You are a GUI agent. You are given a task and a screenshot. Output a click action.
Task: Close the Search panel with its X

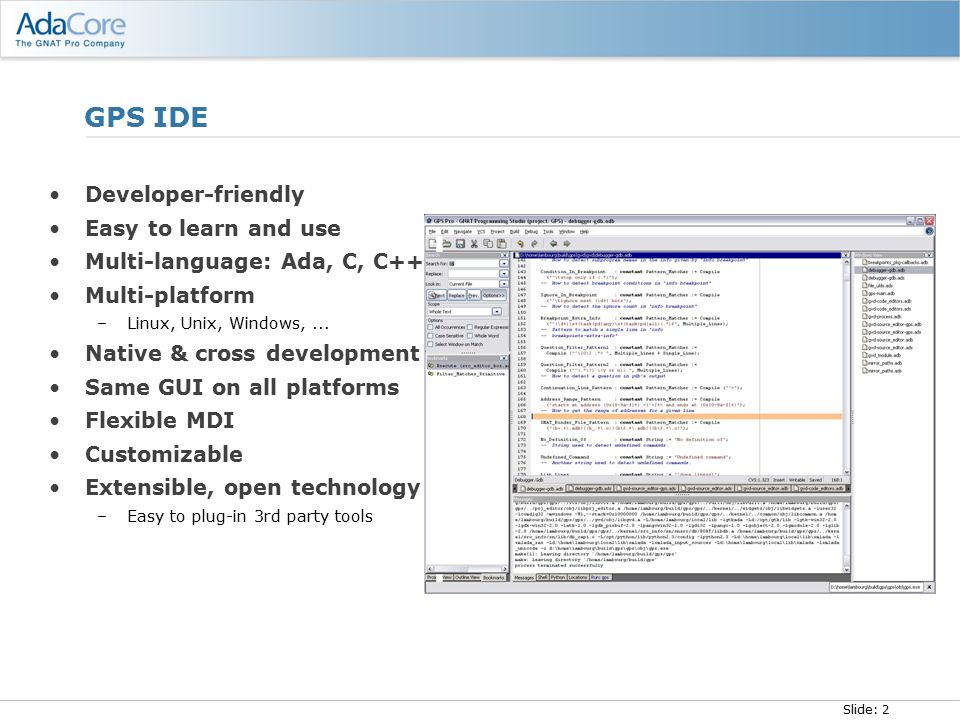[504, 255]
